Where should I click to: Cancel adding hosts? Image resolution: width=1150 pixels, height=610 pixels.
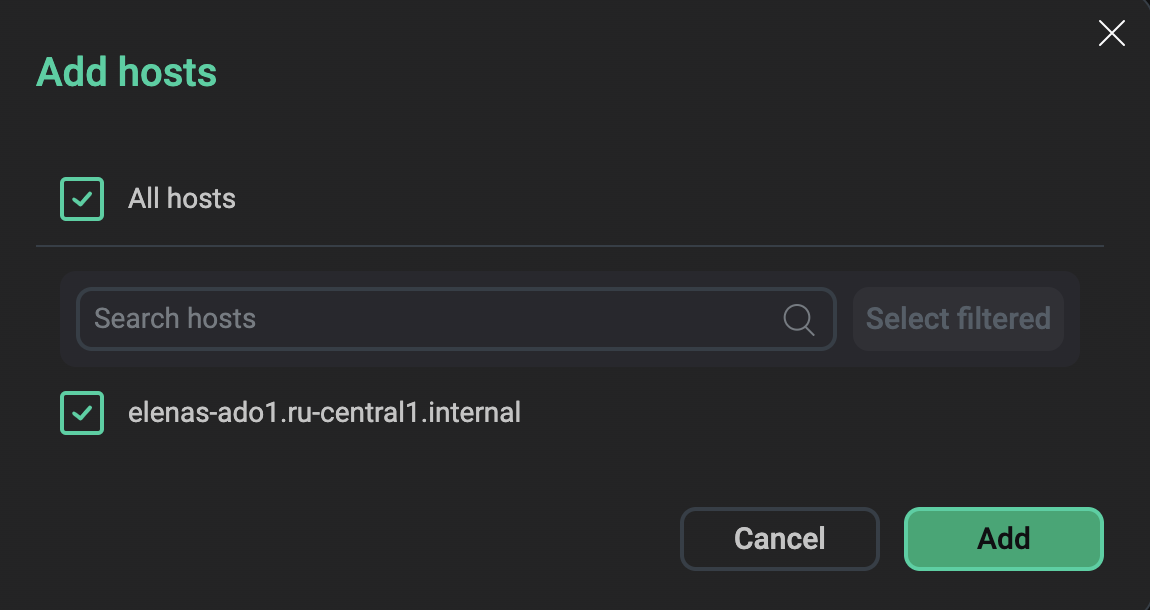pos(779,539)
